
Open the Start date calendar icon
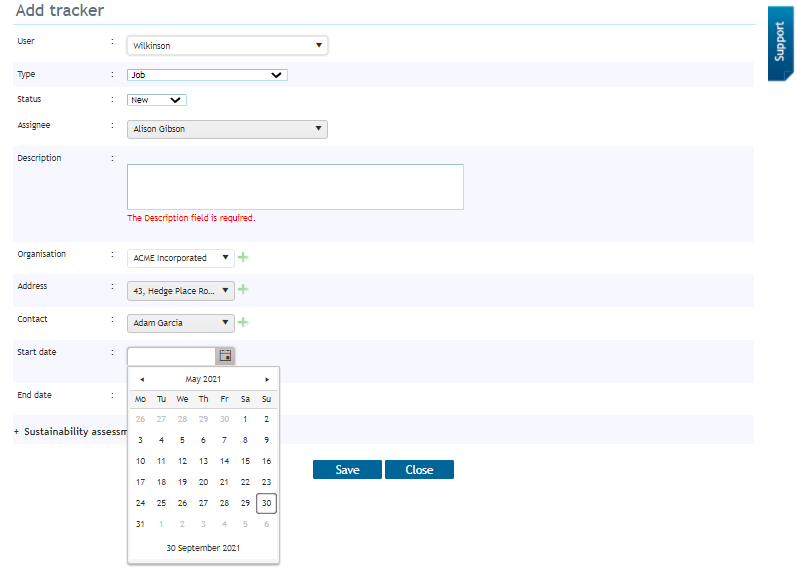(225, 356)
